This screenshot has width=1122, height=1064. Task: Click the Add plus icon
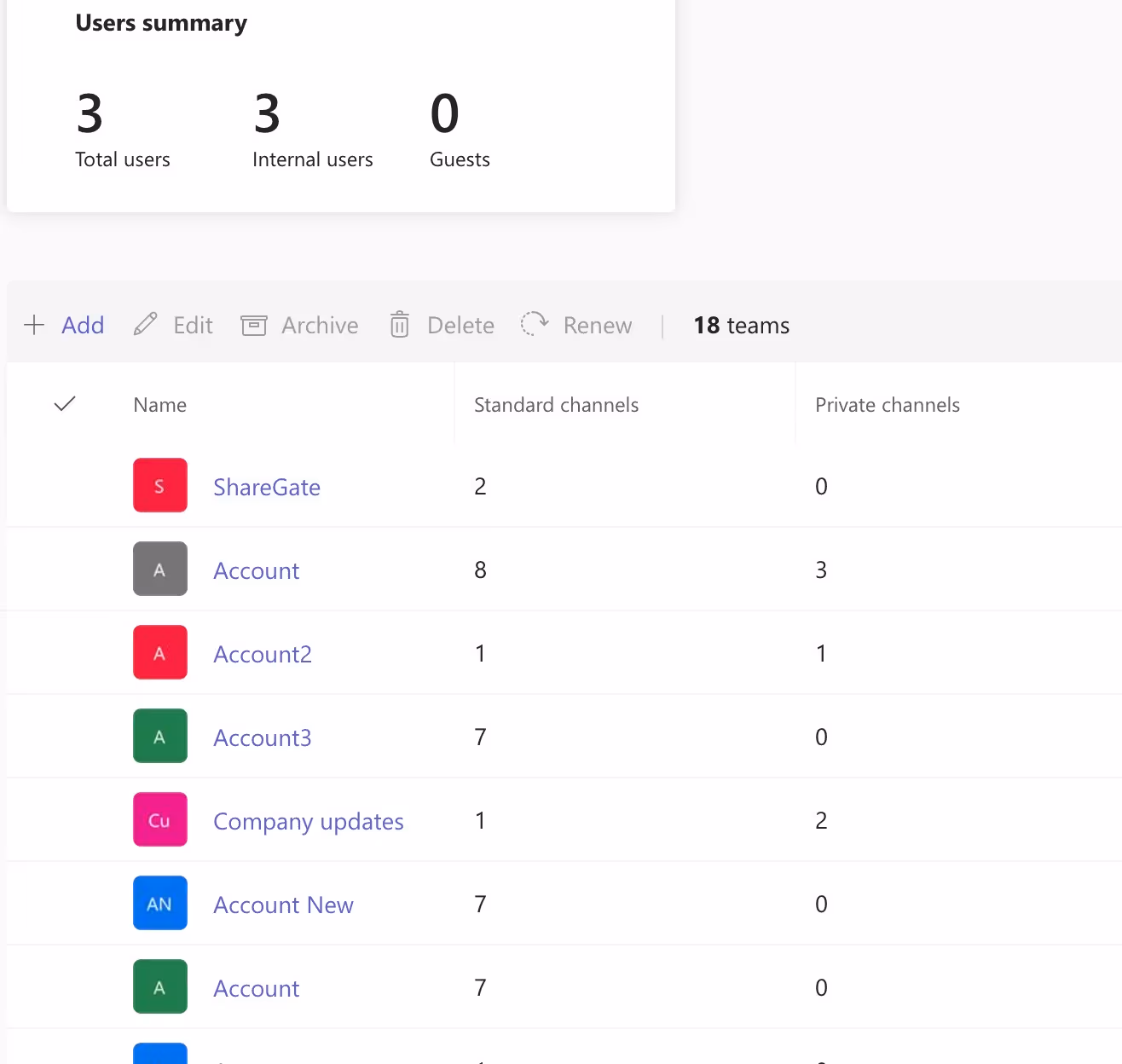point(34,325)
